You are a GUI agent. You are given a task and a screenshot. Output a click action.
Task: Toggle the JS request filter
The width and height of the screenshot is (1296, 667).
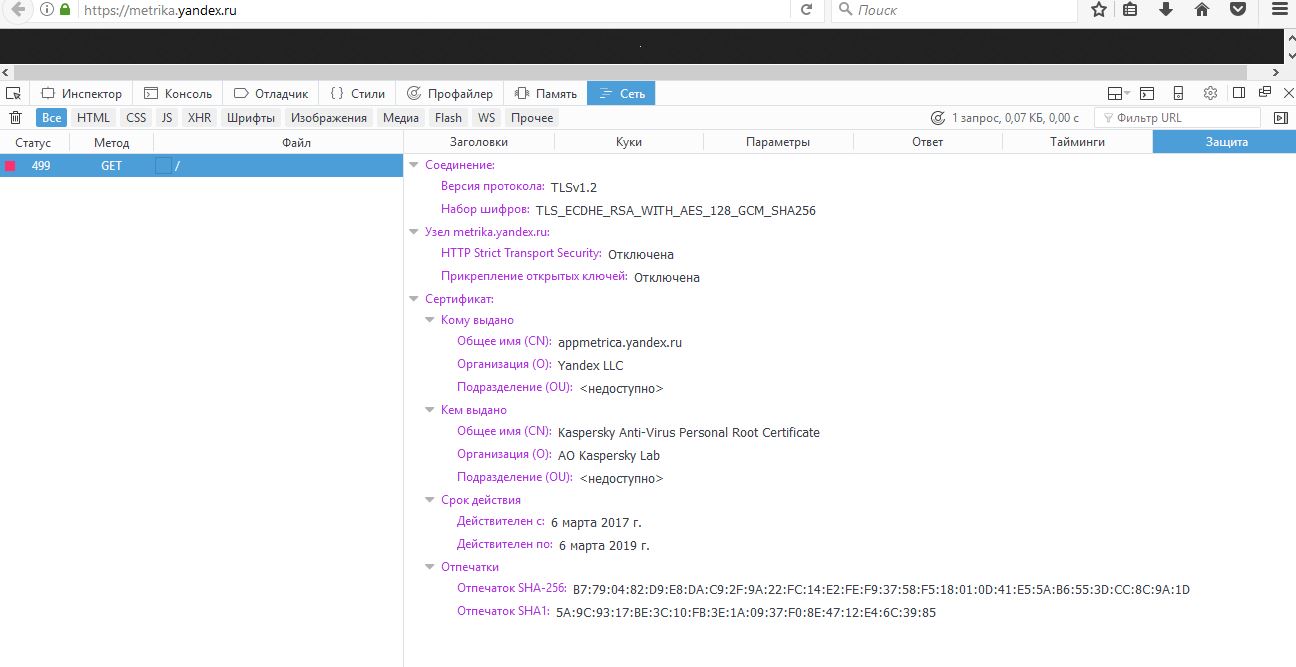[x=167, y=118]
